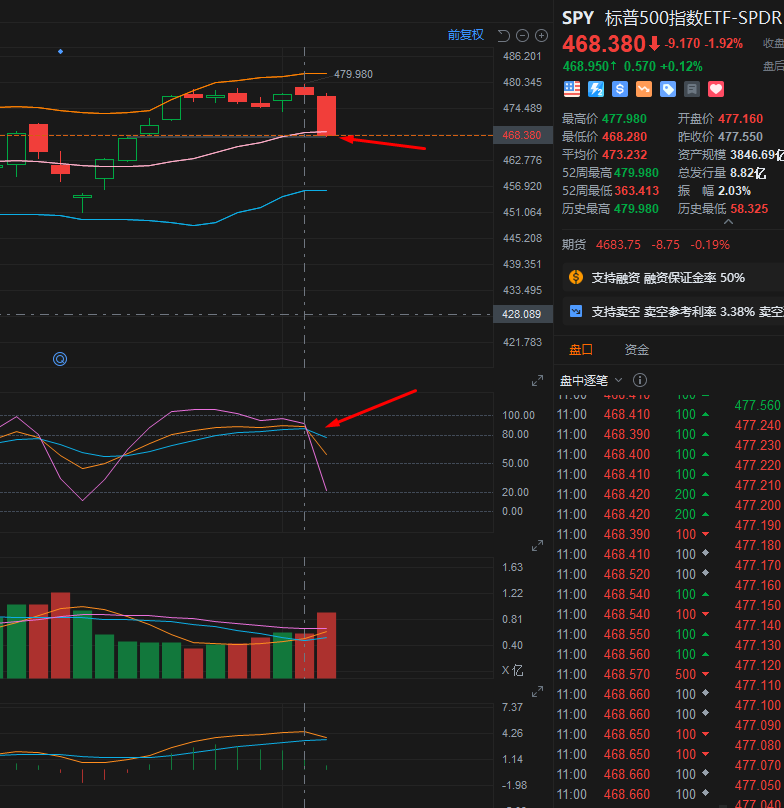This screenshot has height=808, width=784.
Task: Expand the volume indicator panel
Action: 538,546
